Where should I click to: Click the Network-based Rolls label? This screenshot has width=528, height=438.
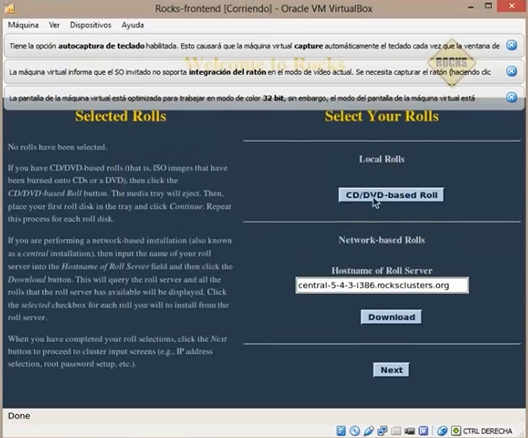click(x=382, y=240)
